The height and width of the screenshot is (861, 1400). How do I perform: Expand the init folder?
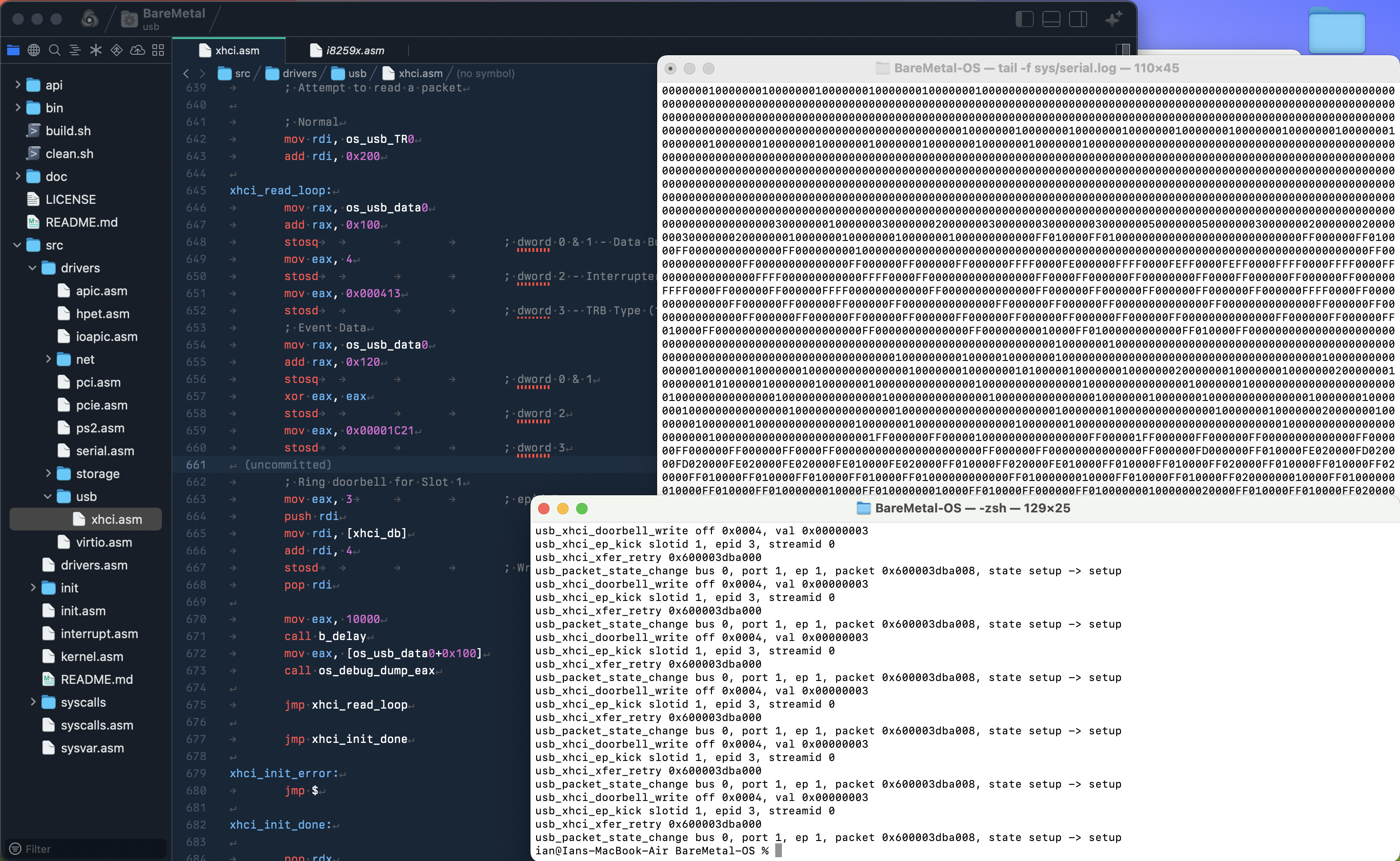pyautogui.click(x=32, y=588)
